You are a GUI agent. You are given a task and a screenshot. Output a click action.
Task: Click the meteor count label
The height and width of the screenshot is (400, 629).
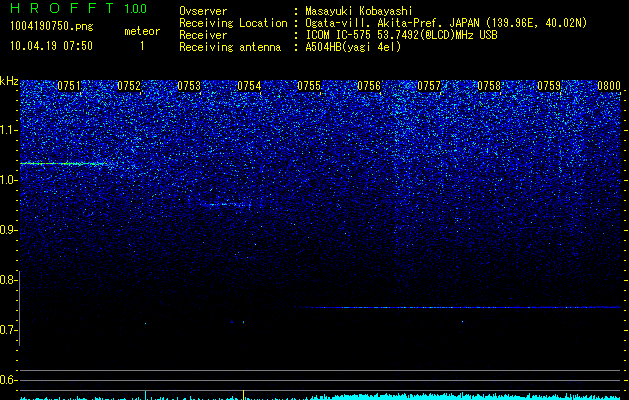(142, 31)
